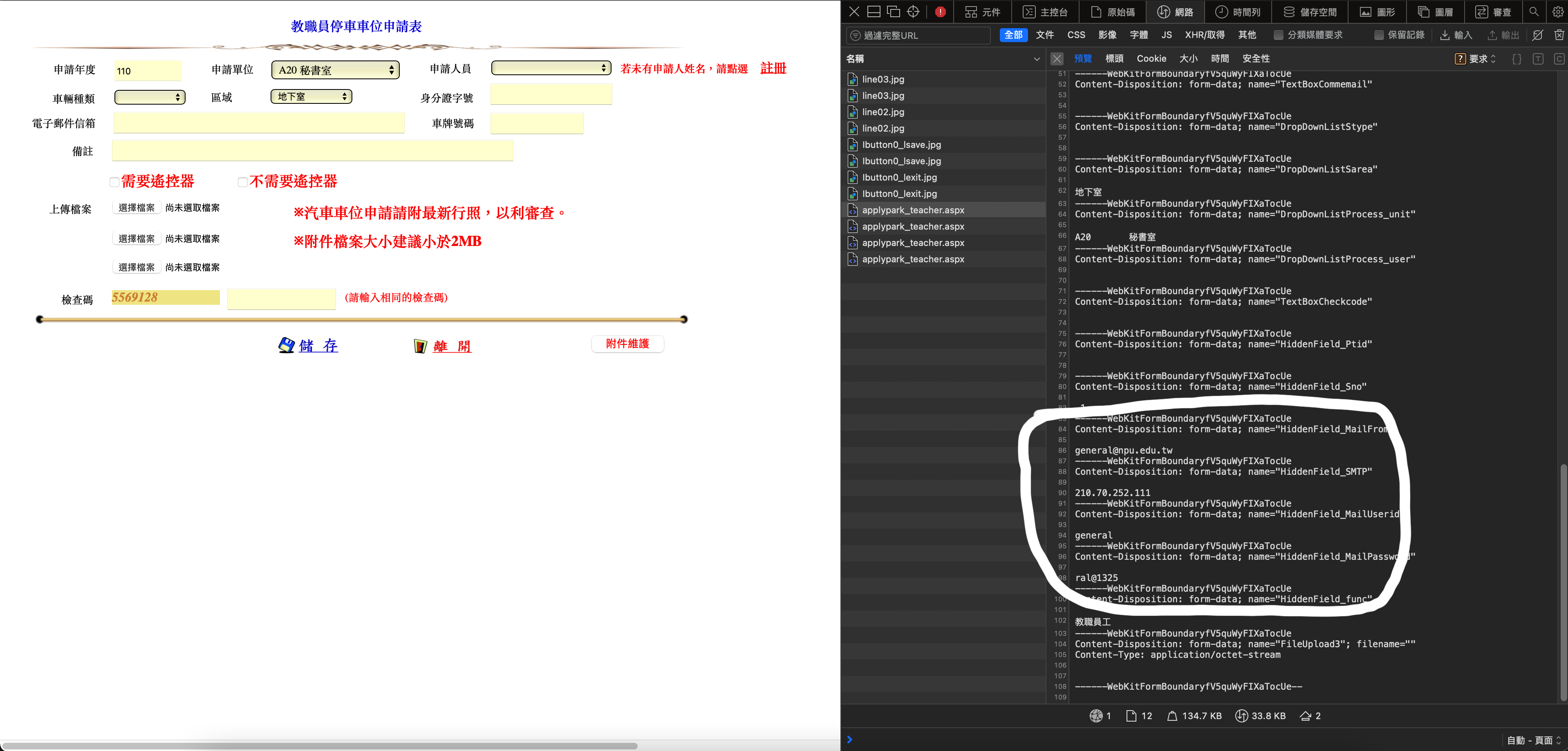This screenshot has height=751, width=1568.
Task: Click the C icon beside T
Action: pos(1559,58)
